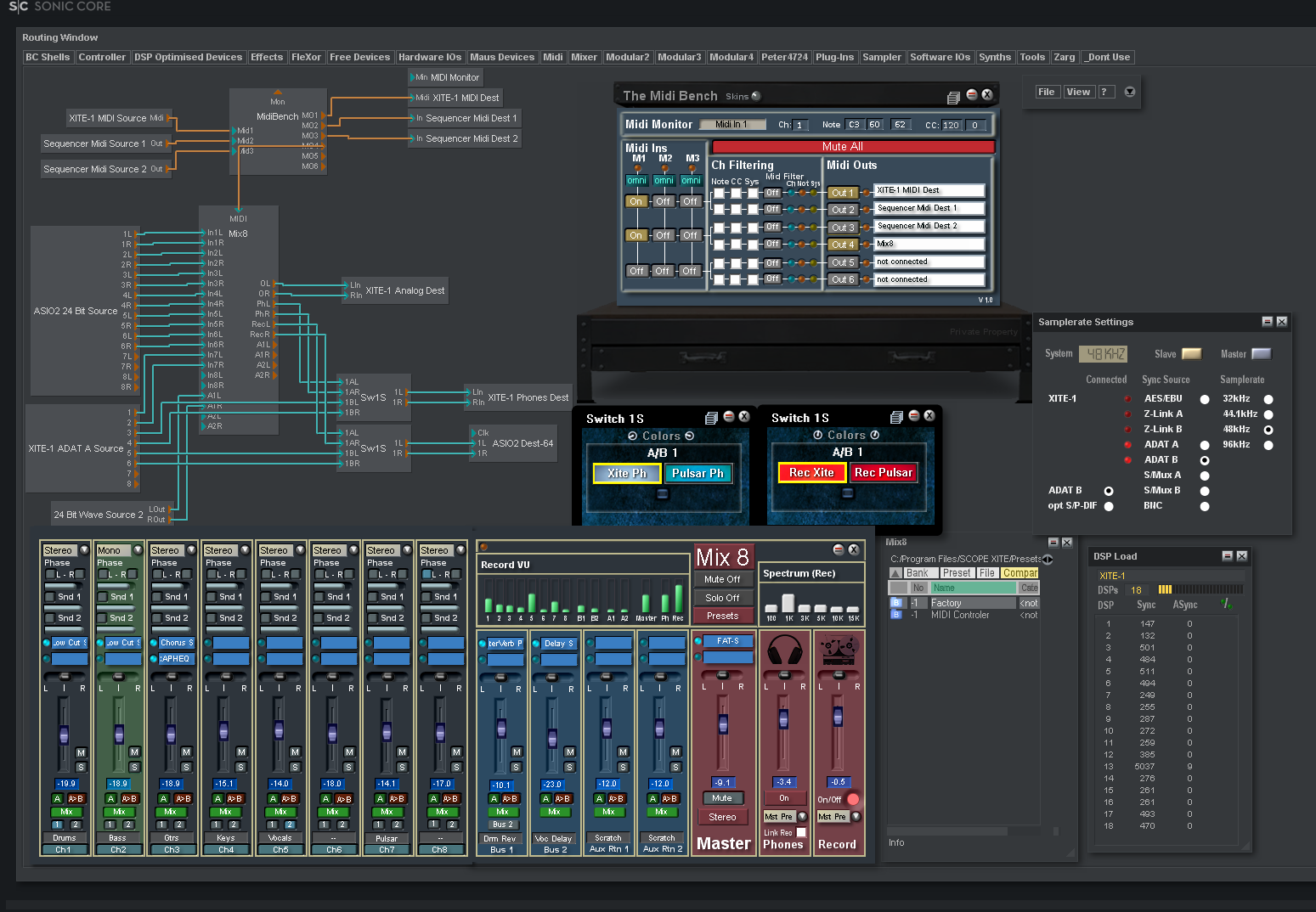This screenshot has width=1316, height=912.
Task: Click the Ch5 Vocals name field
Action: [280, 838]
